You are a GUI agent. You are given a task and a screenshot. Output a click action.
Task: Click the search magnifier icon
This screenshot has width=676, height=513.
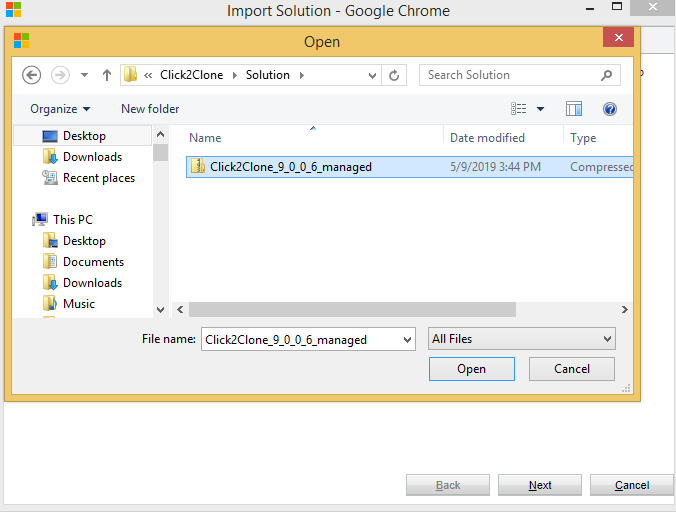point(606,75)
